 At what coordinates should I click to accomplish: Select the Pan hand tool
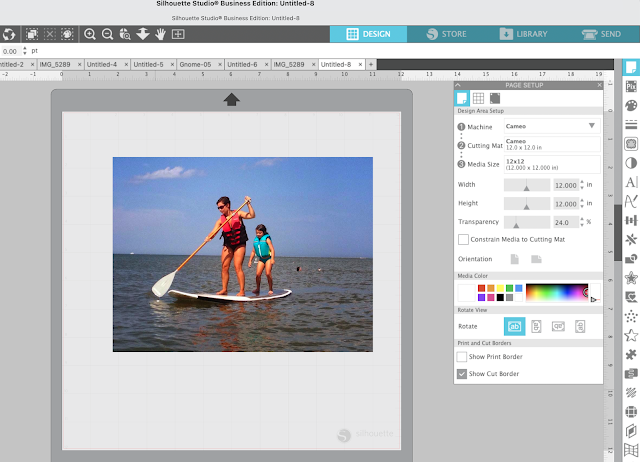click(x=160, y=34)
